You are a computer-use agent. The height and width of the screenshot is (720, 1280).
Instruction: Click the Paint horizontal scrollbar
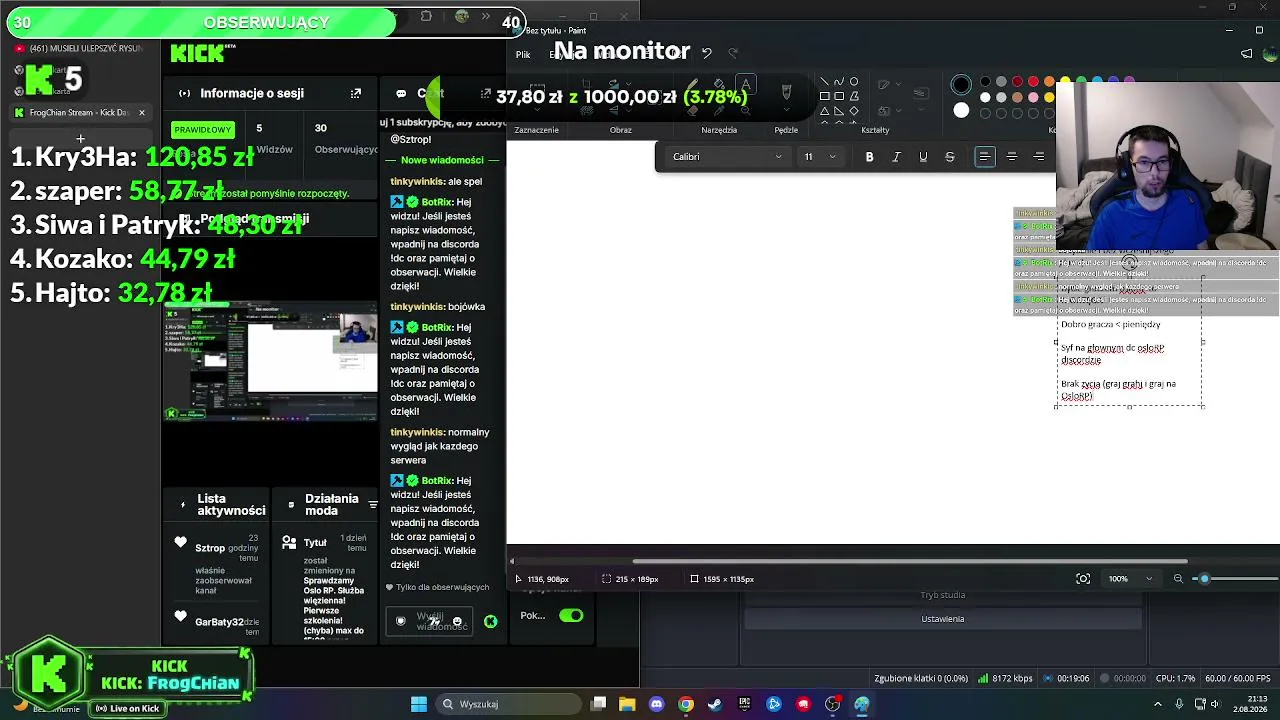pos(910,561)
